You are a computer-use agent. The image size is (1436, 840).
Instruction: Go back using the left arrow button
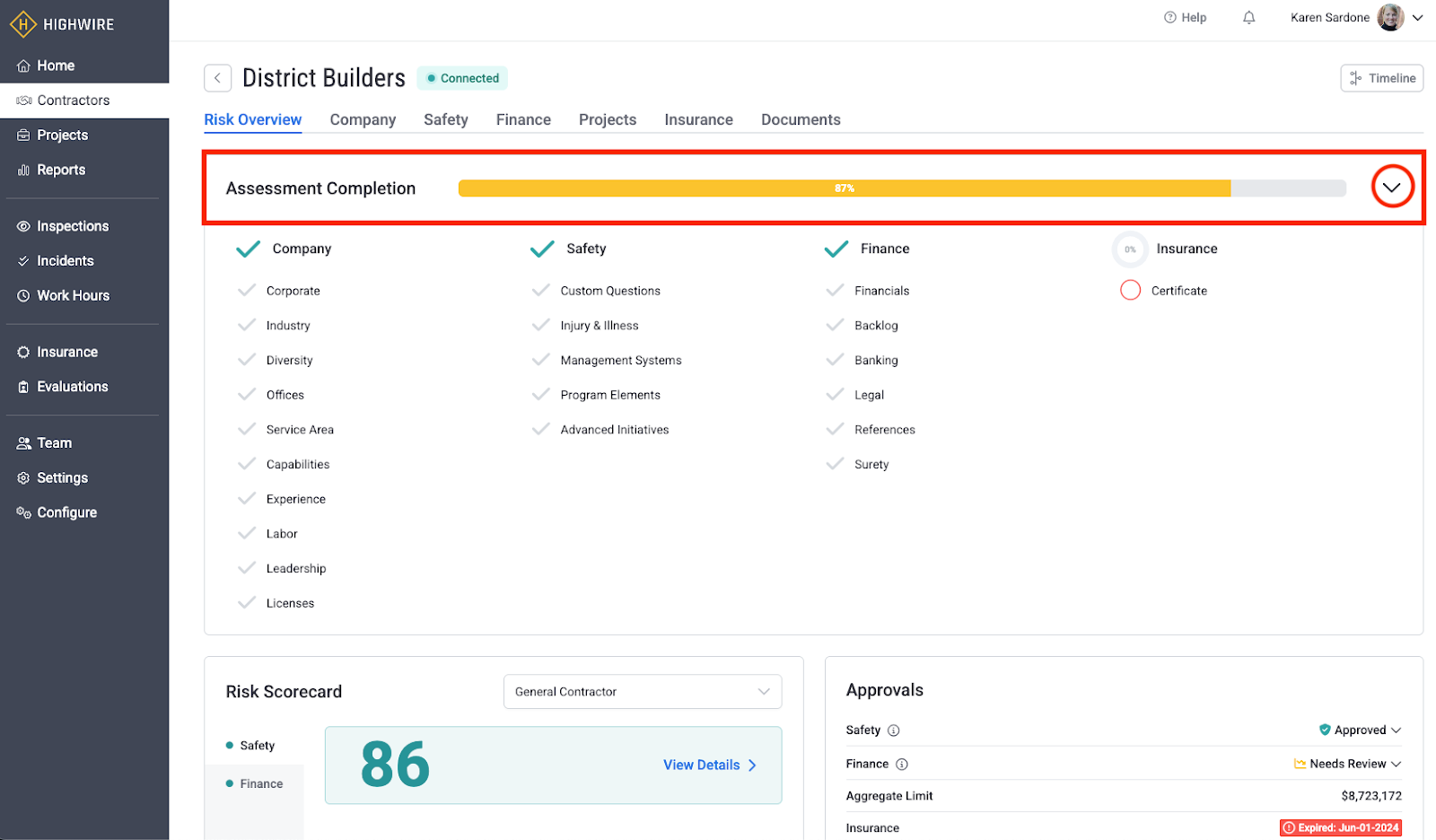point(217,78)
